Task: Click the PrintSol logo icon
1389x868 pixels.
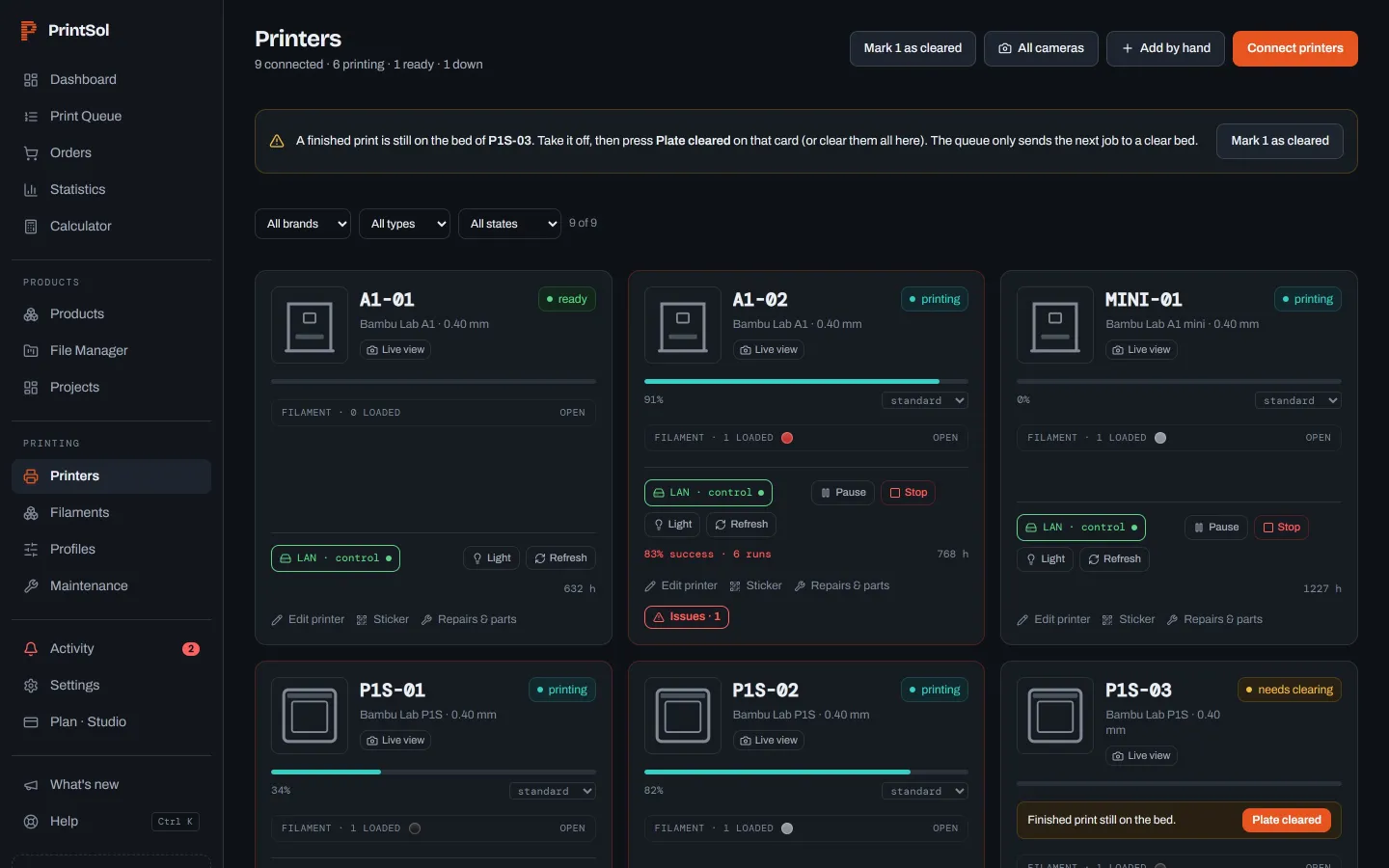Action: 29,31
